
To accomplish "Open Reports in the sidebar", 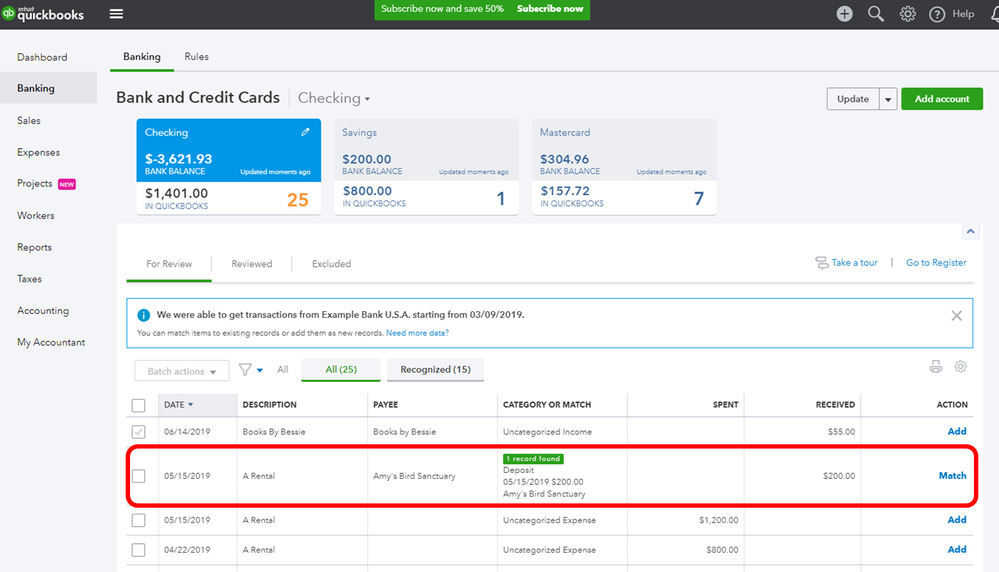I will tap(34, 247).
